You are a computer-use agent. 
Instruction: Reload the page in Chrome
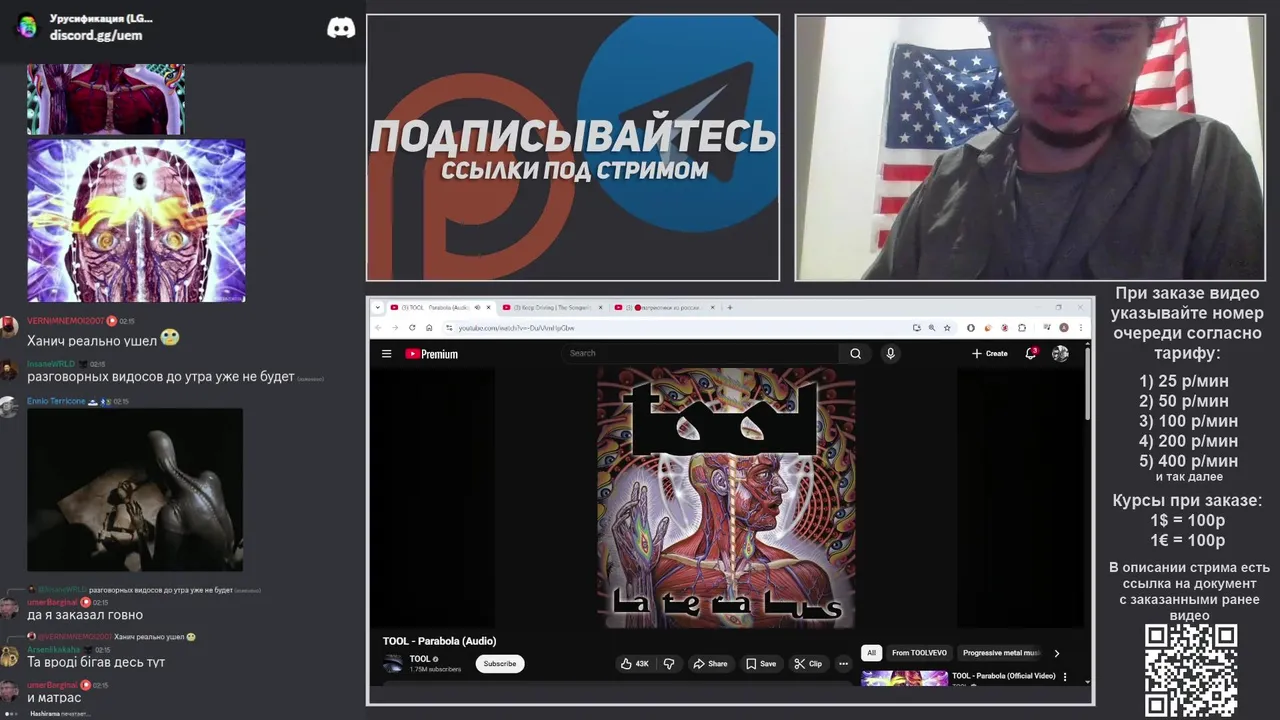click(x=412, y=327)
